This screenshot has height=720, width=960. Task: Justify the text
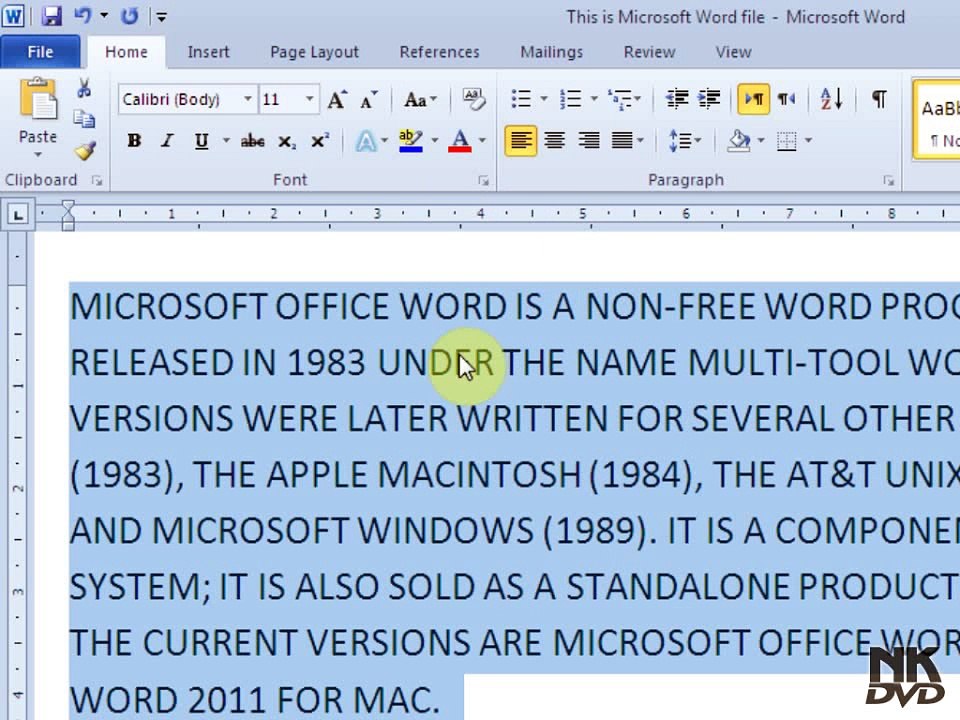[x=622, y=141]
